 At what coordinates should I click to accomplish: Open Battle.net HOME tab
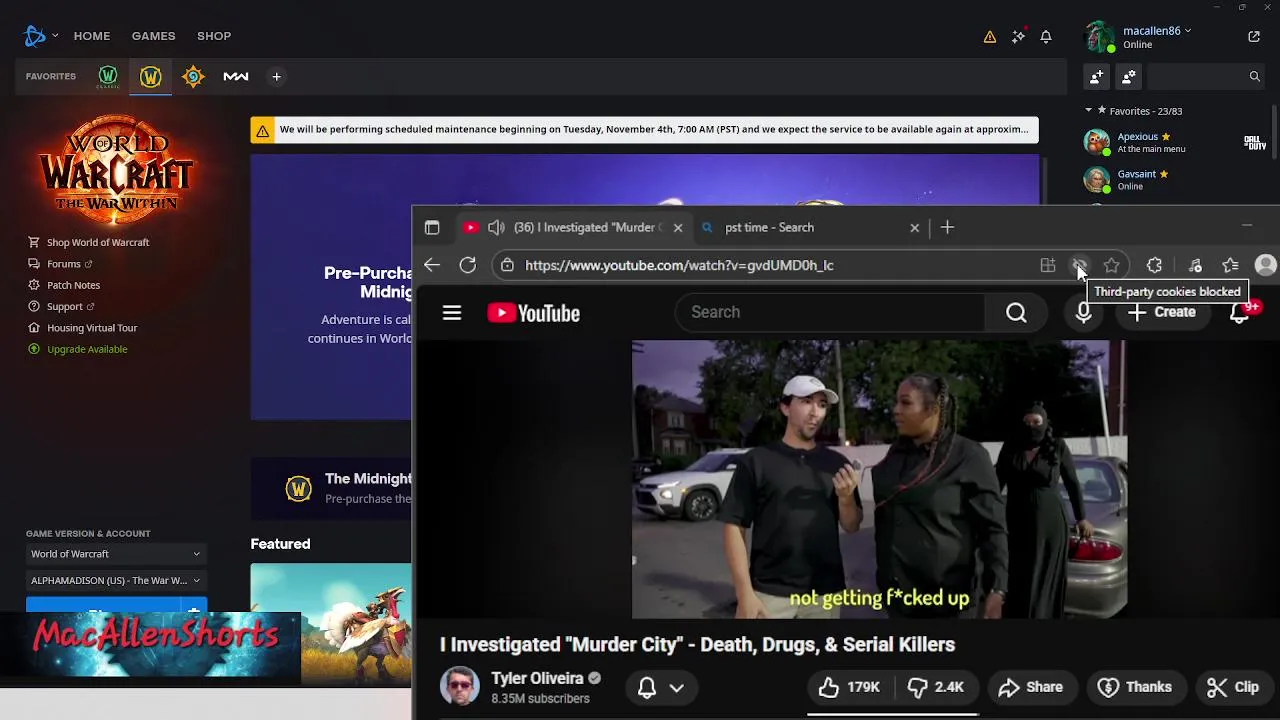(x=92, y=36)
